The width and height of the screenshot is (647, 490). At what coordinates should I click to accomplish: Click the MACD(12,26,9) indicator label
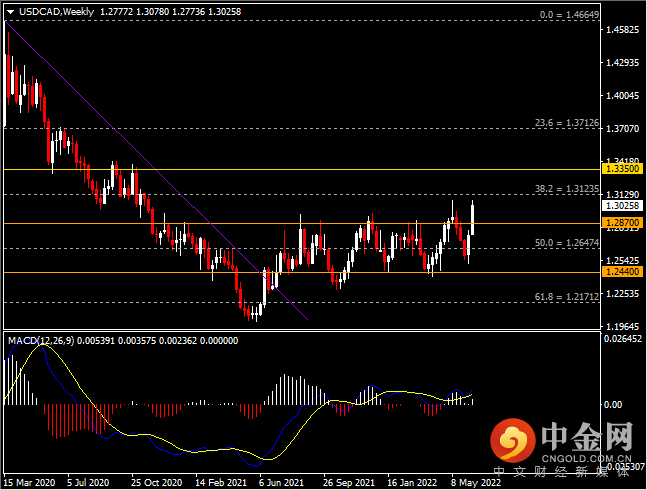[42, 341]
